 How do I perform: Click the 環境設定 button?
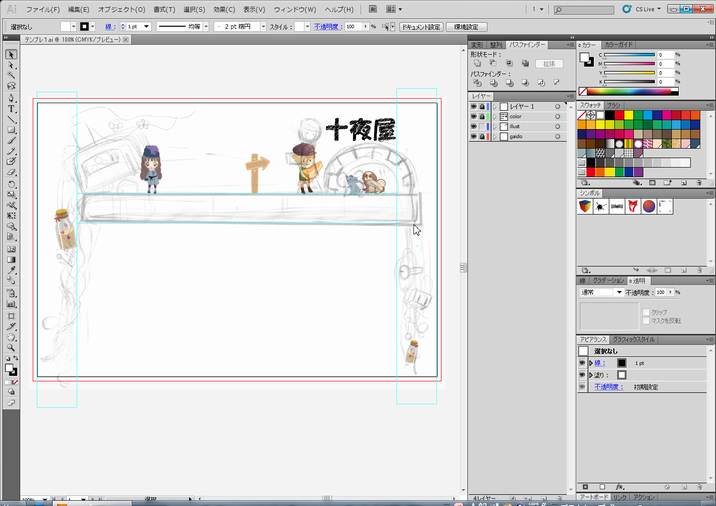[466, 27]
